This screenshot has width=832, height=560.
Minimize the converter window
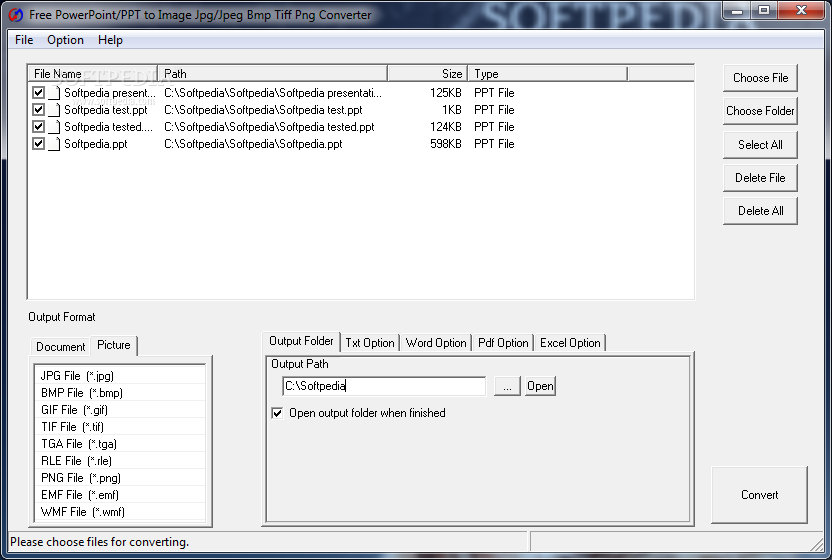coord(737,10)
